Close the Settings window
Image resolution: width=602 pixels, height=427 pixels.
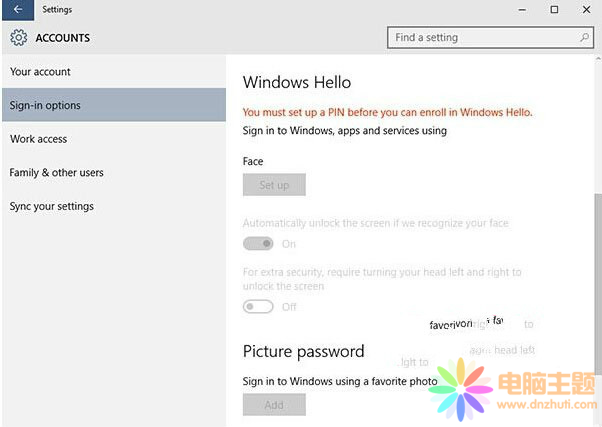(586, 10)
